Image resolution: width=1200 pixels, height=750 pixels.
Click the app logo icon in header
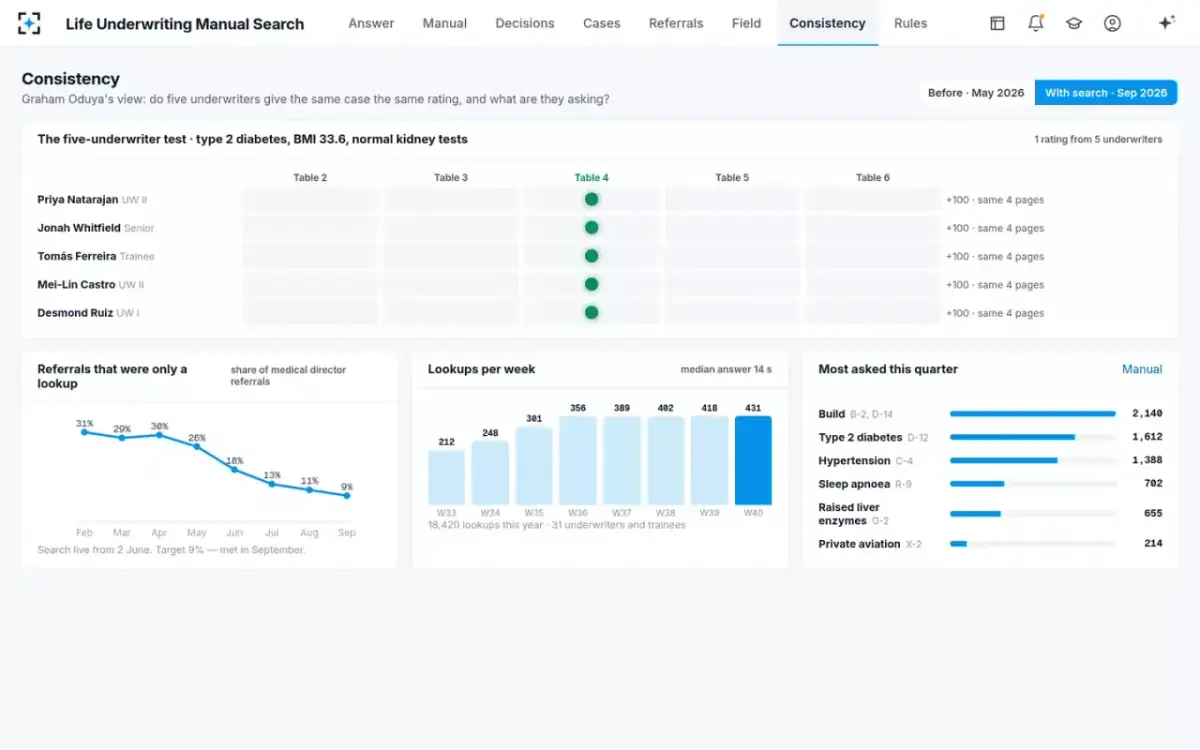pos(29,23)
